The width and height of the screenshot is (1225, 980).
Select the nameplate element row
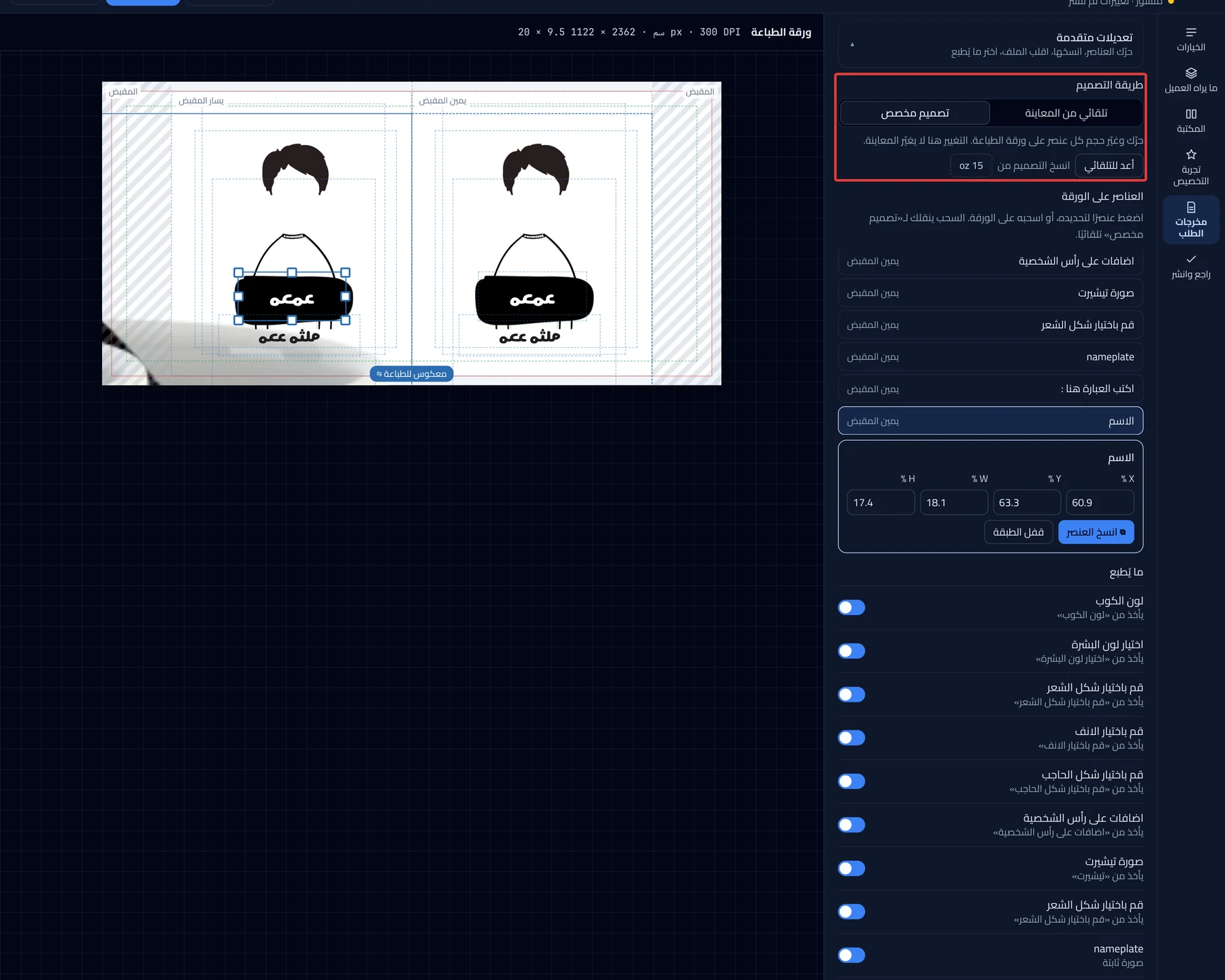[x=990, y=357]
